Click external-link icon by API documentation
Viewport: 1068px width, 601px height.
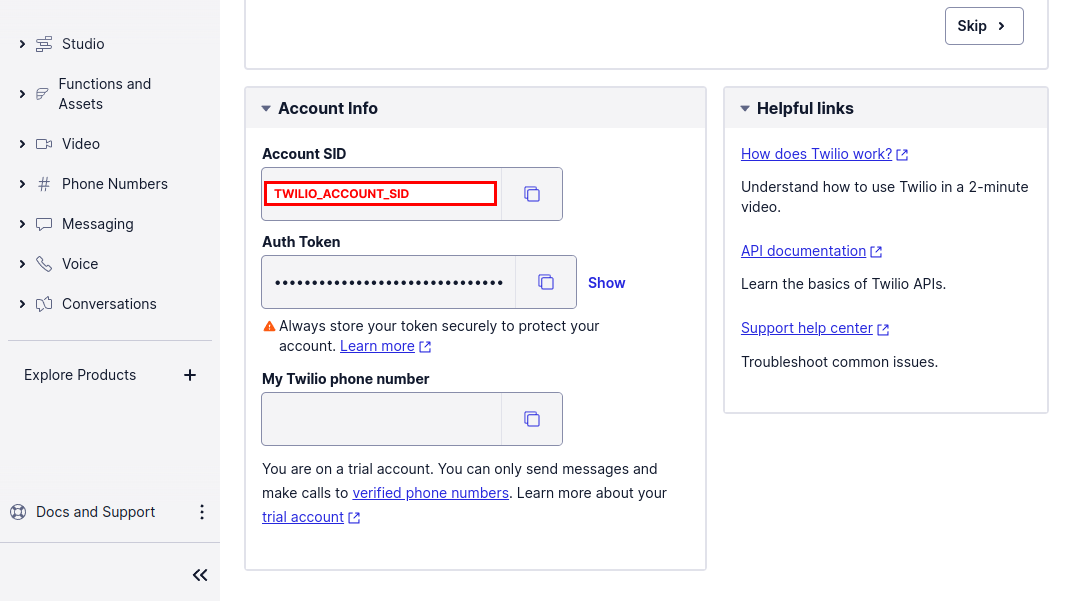(876, 251)
